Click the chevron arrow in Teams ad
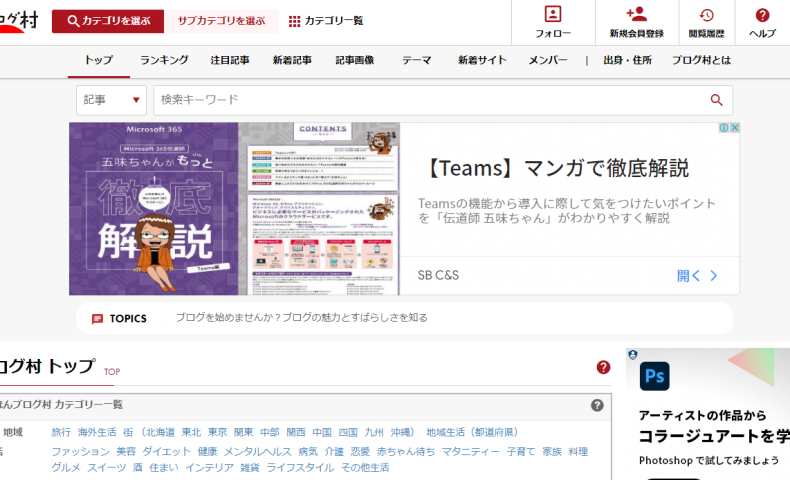This screenshot has height=480, width=790. (713, 276)
